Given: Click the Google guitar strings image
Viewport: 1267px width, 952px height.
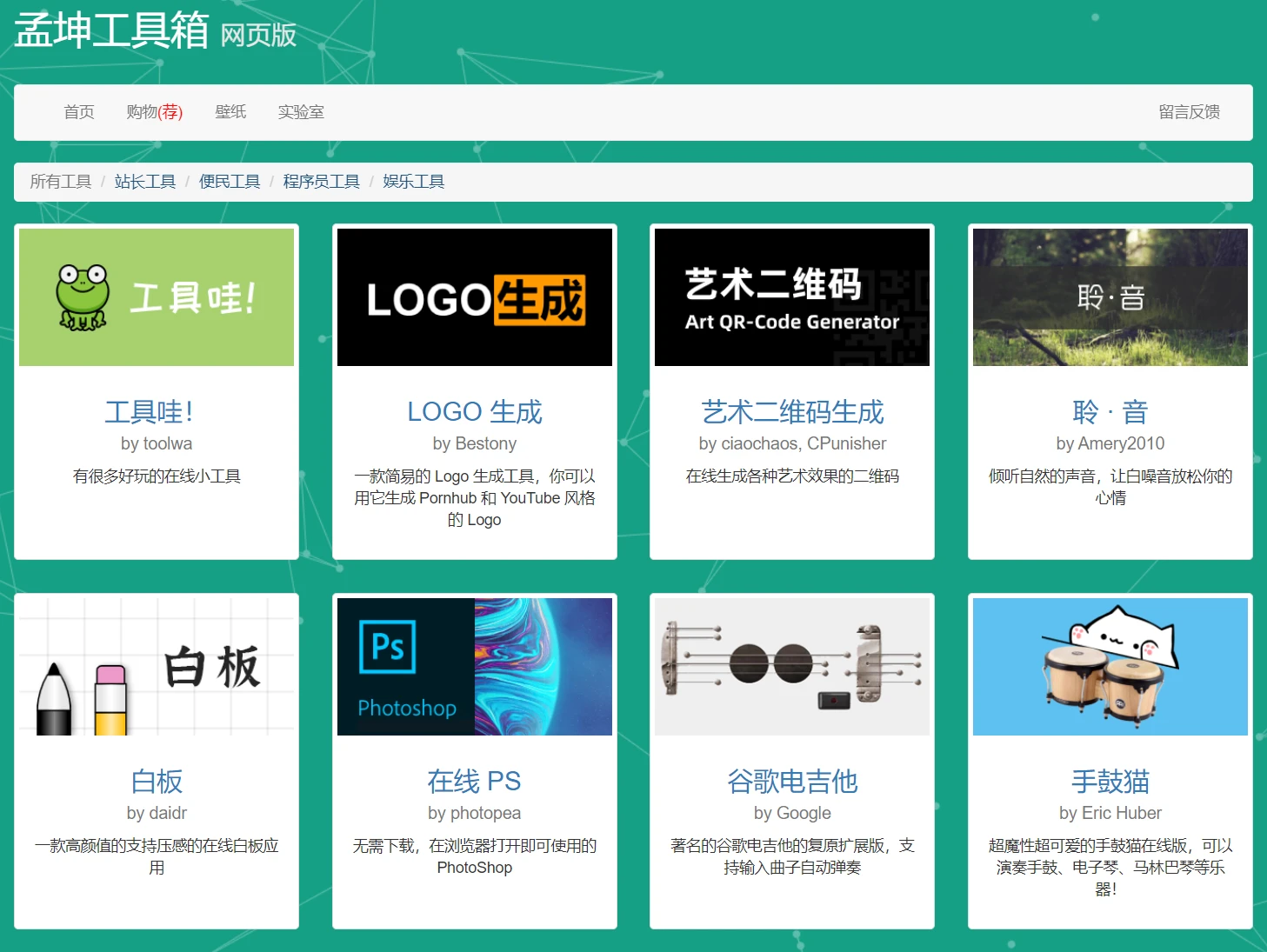Looking at the screenshot, I should pyautogui.click(x=791, y=667).
